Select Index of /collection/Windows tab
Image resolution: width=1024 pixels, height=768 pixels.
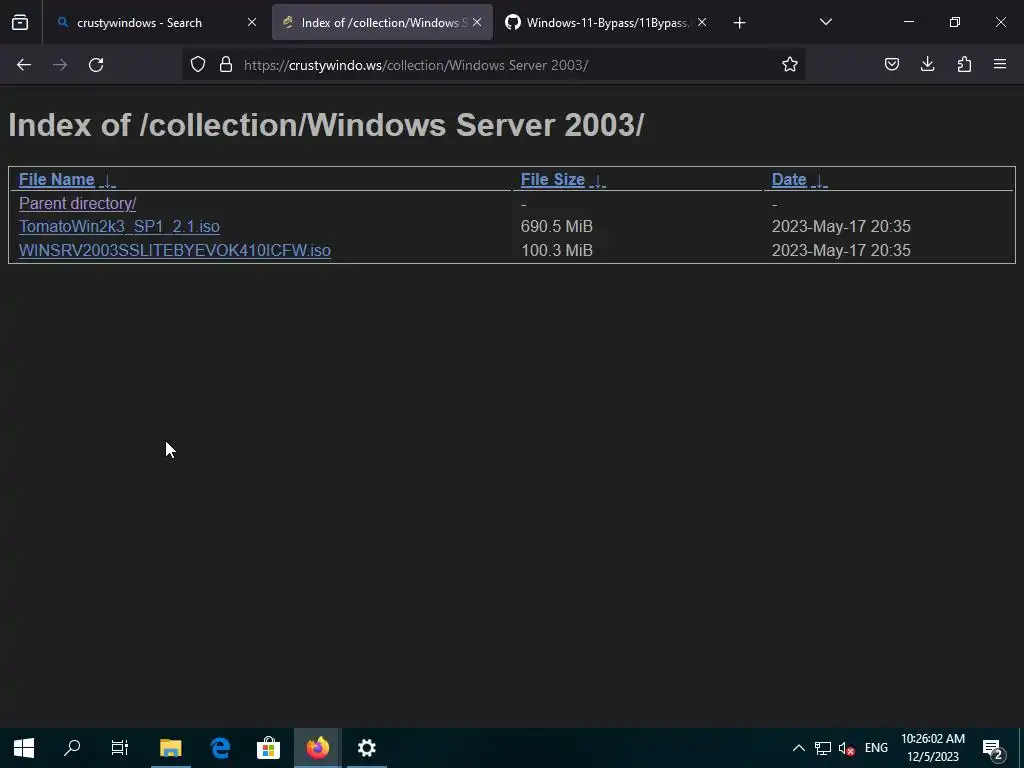(x=383, y=23)
